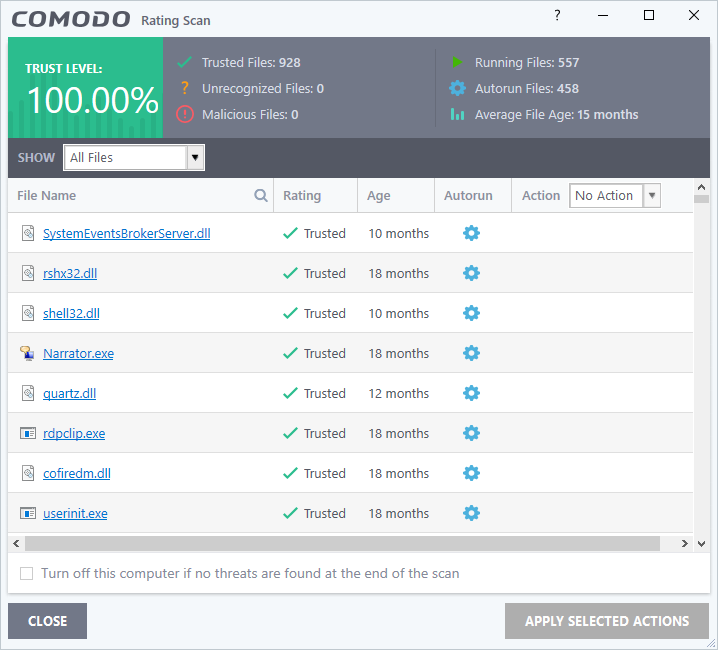The image size is (718, 650).
Task: Click Average File Age: 15 months text
Action: click(x=556, y=115)
